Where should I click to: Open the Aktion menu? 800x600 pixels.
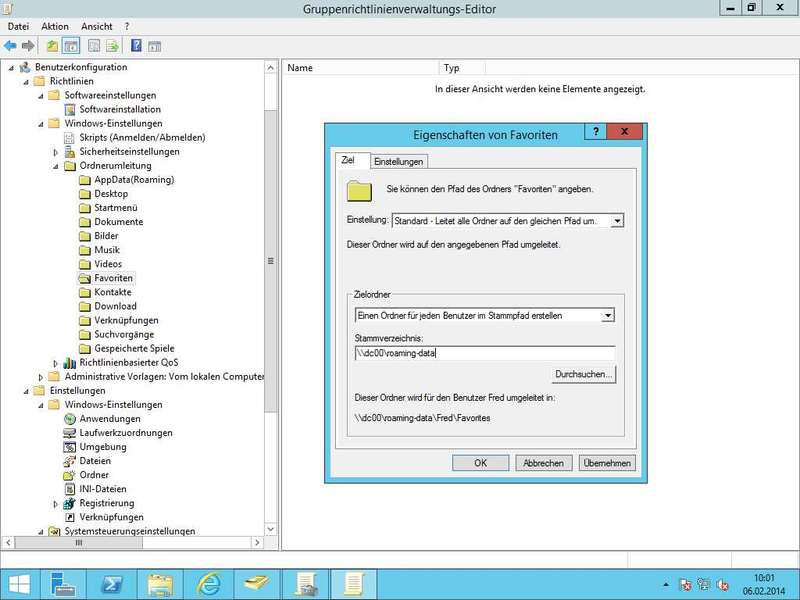(55, 26)
